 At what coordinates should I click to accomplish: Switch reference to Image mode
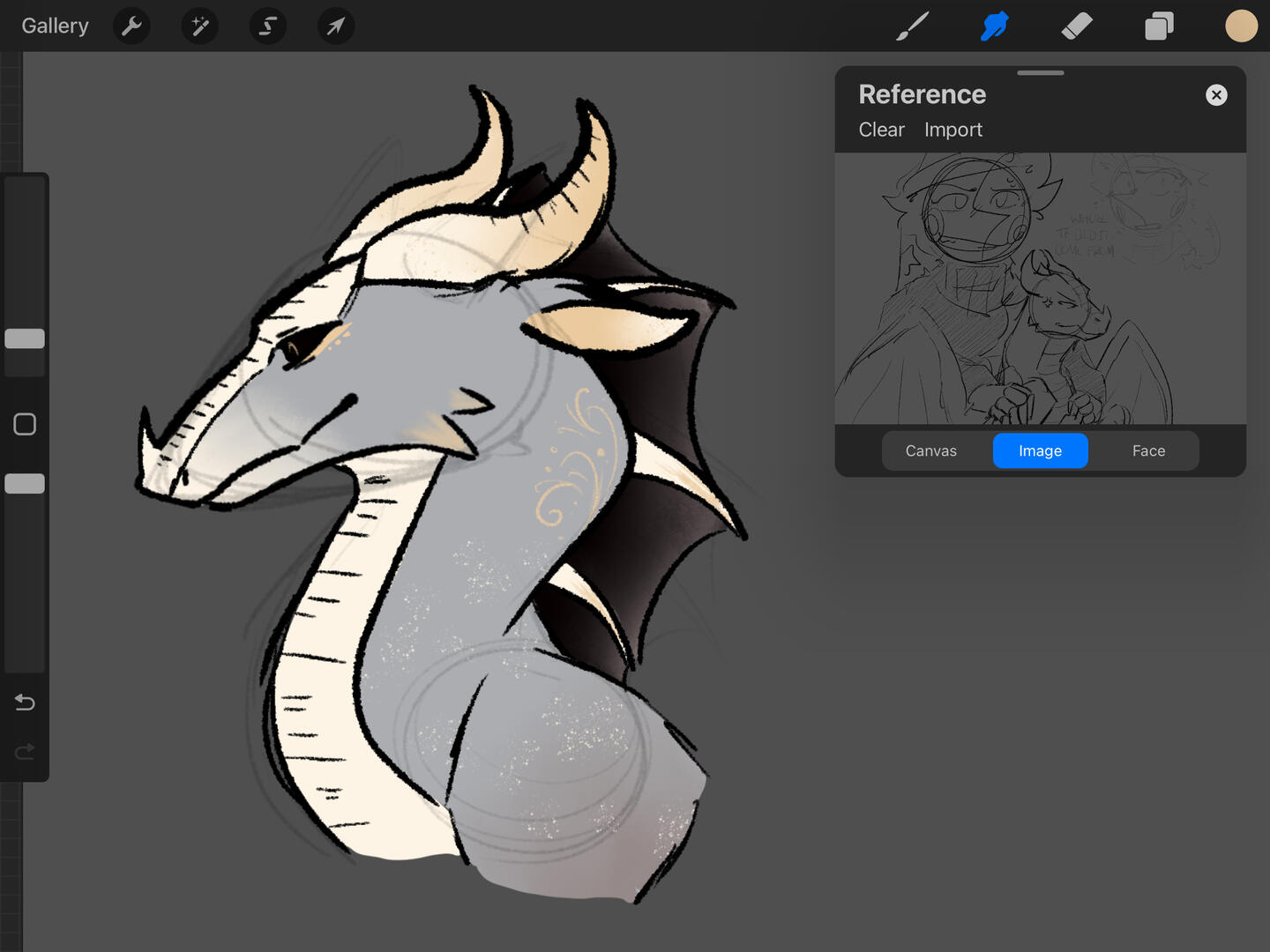pyautogui.click(x=1040, y=450)
